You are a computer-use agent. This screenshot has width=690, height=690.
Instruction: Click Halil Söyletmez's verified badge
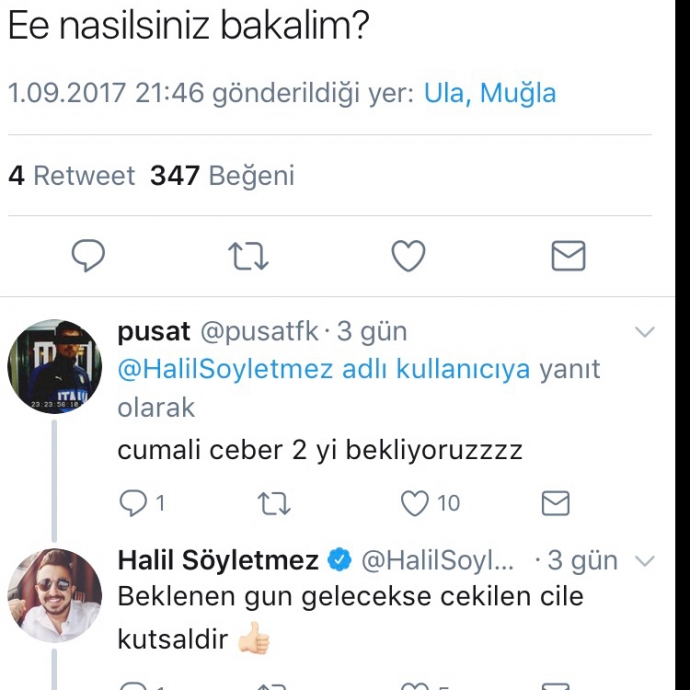pos(340,560)
